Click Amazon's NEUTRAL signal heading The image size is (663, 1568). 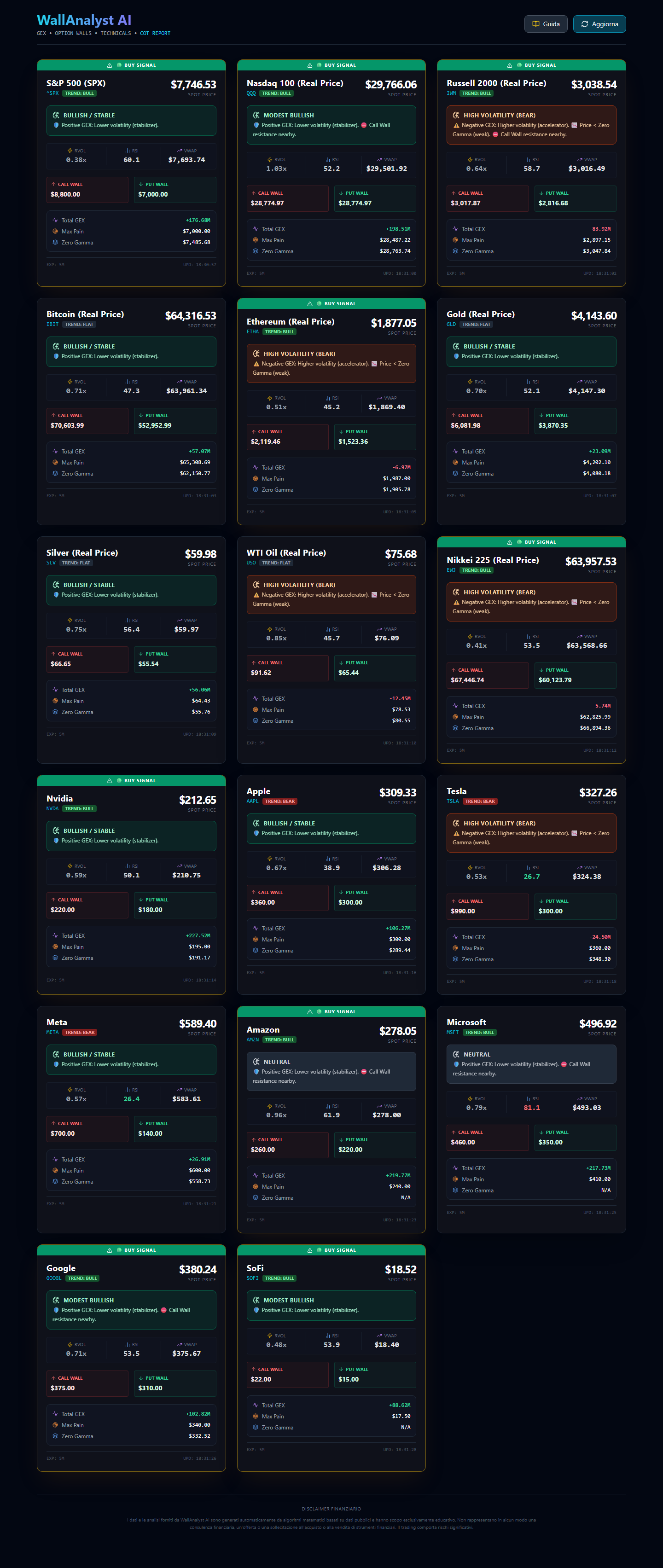tap(277, 1062)
